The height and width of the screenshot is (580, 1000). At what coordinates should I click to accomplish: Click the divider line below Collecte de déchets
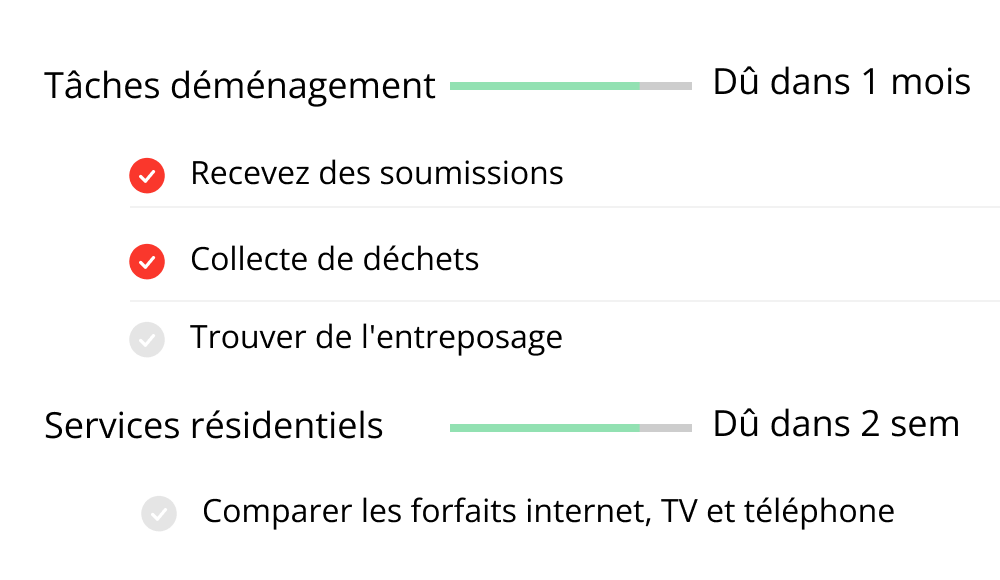pos(564,301)
